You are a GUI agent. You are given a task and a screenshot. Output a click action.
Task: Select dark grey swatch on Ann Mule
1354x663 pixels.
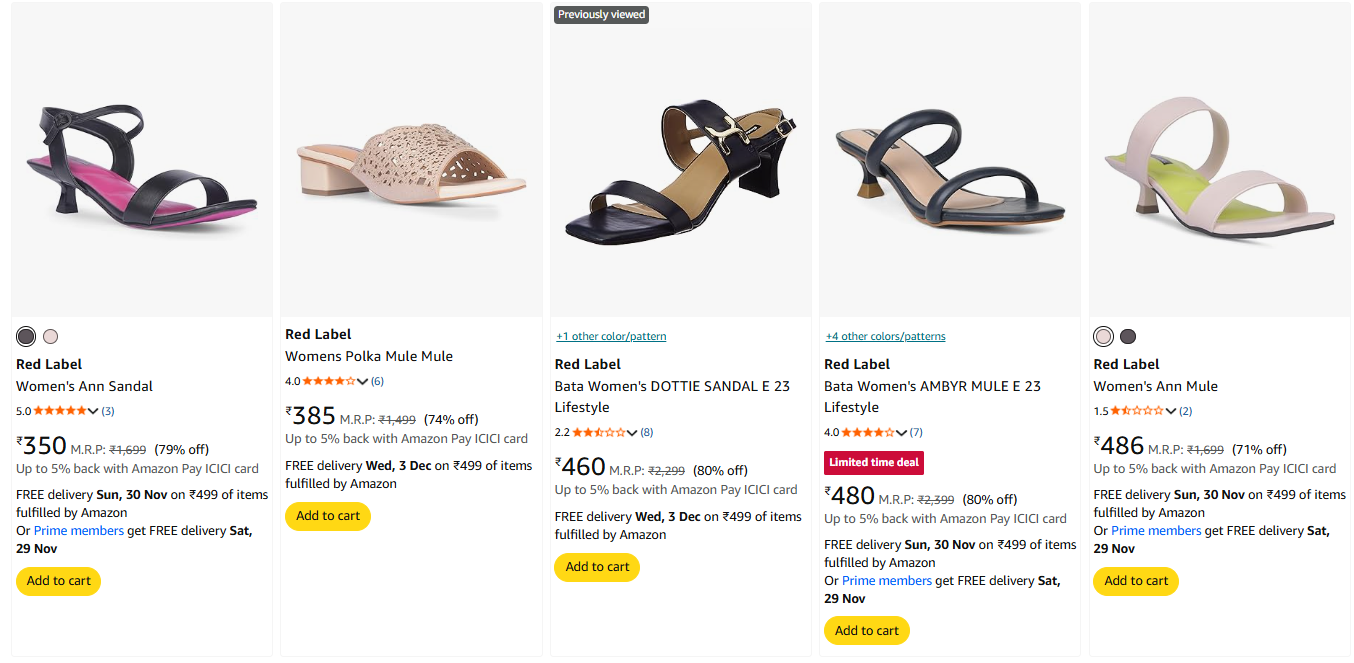[x=1128, y=337]
